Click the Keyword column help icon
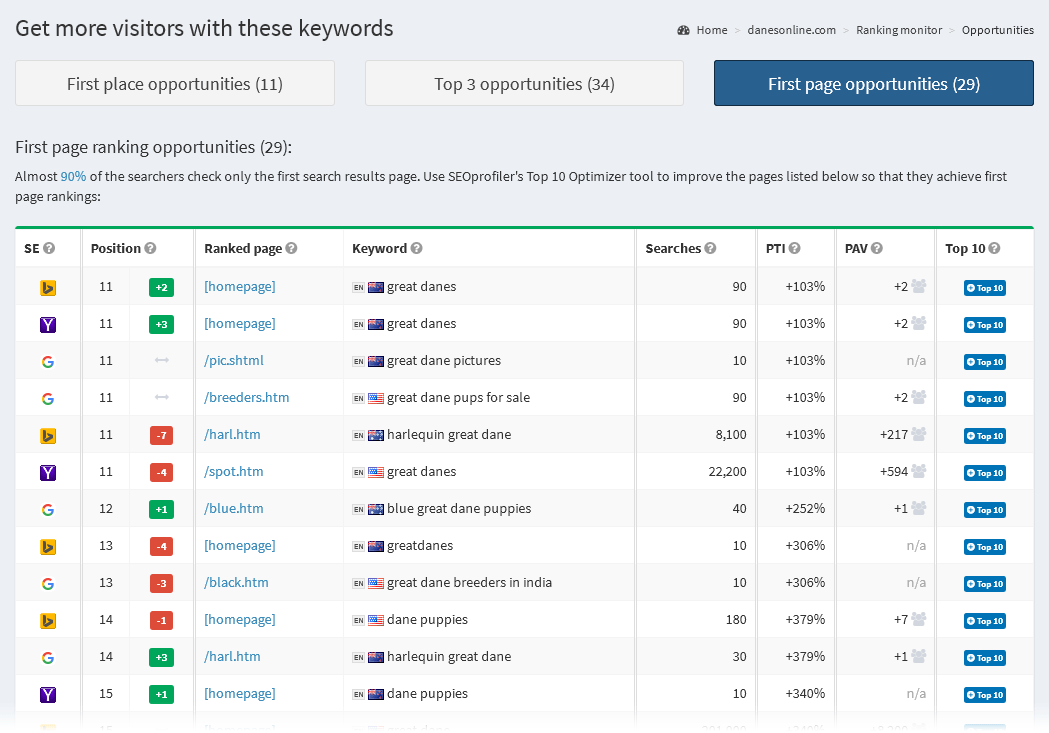 point(418,248)
